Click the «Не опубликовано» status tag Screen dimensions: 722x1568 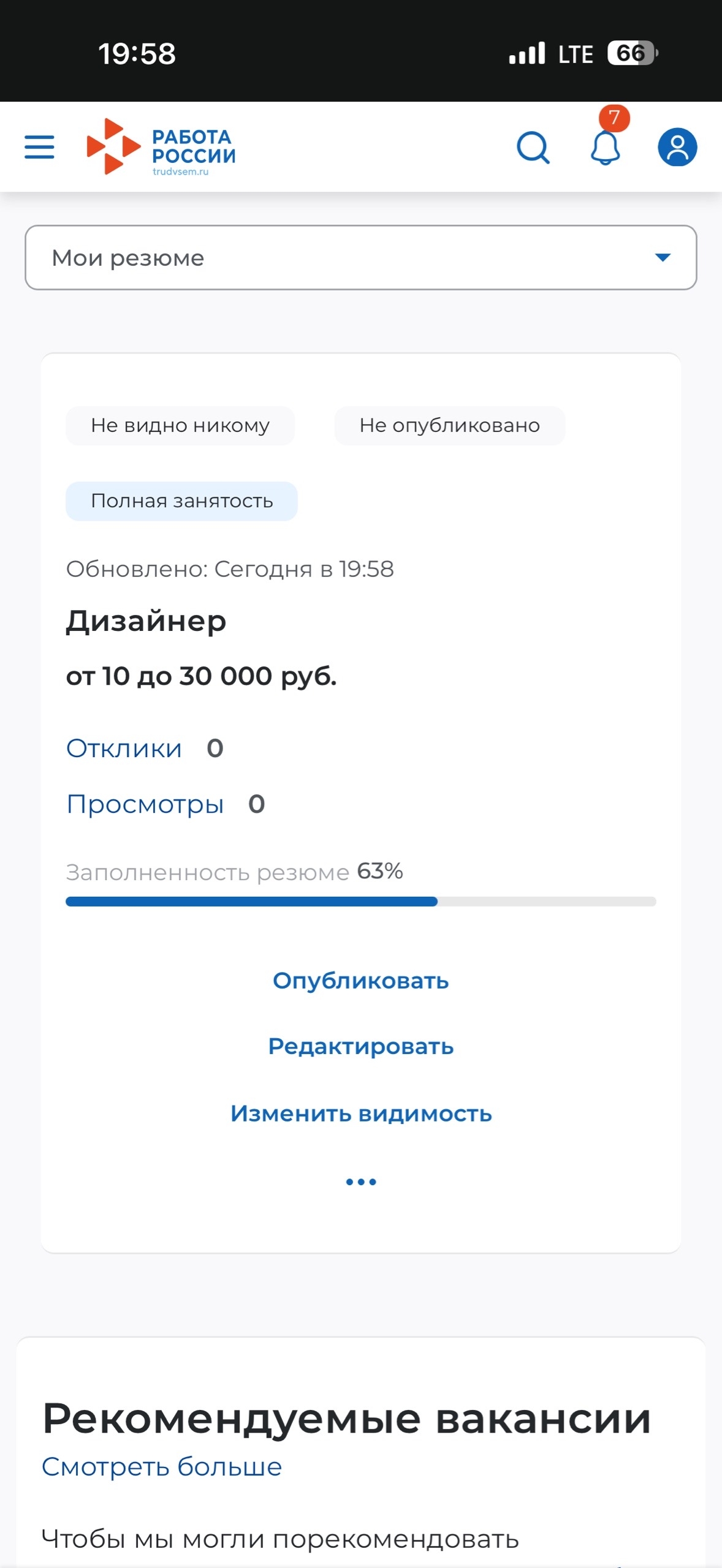click(x=449, y=425)
